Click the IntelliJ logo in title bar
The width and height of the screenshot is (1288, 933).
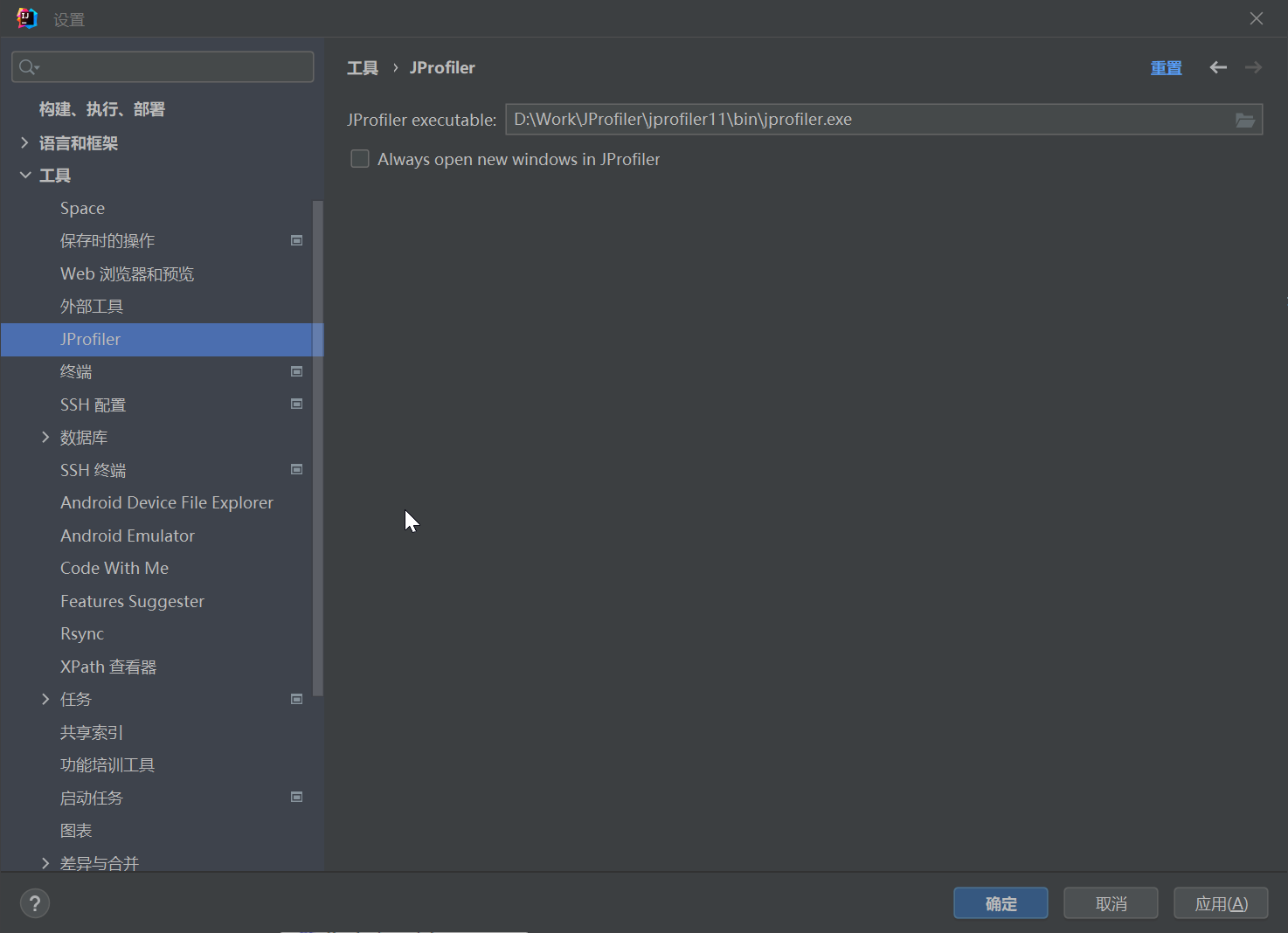(27, 18)
